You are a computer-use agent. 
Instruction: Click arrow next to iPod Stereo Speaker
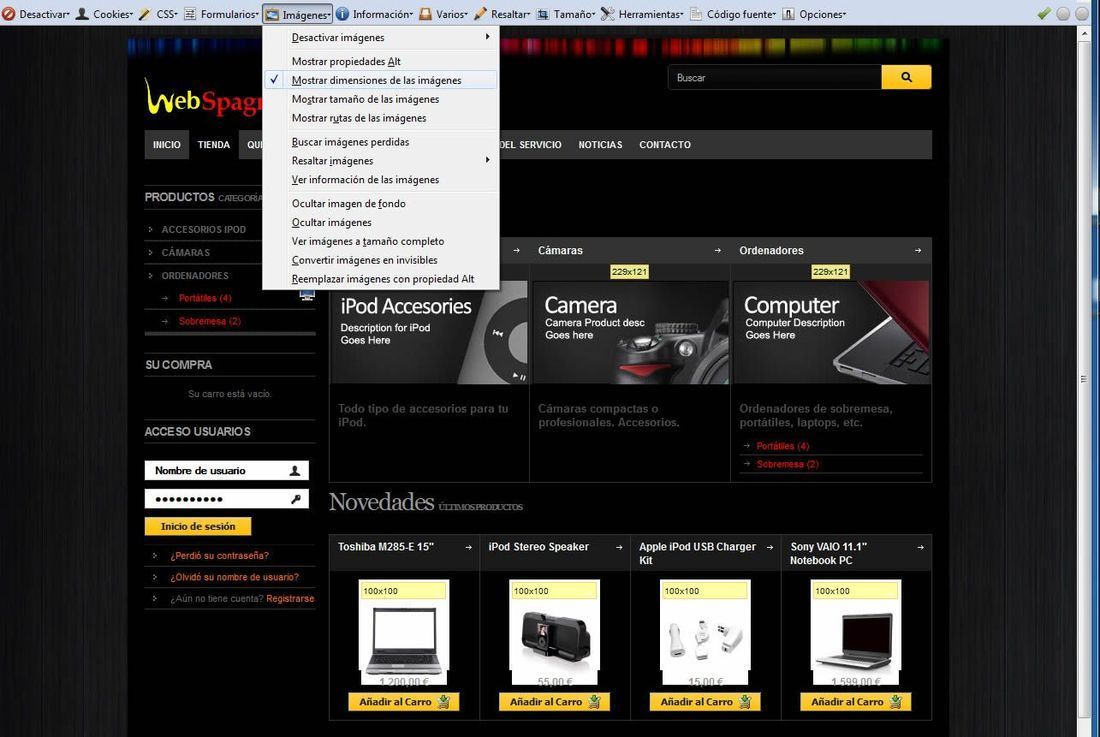click(x=619, y=548)
